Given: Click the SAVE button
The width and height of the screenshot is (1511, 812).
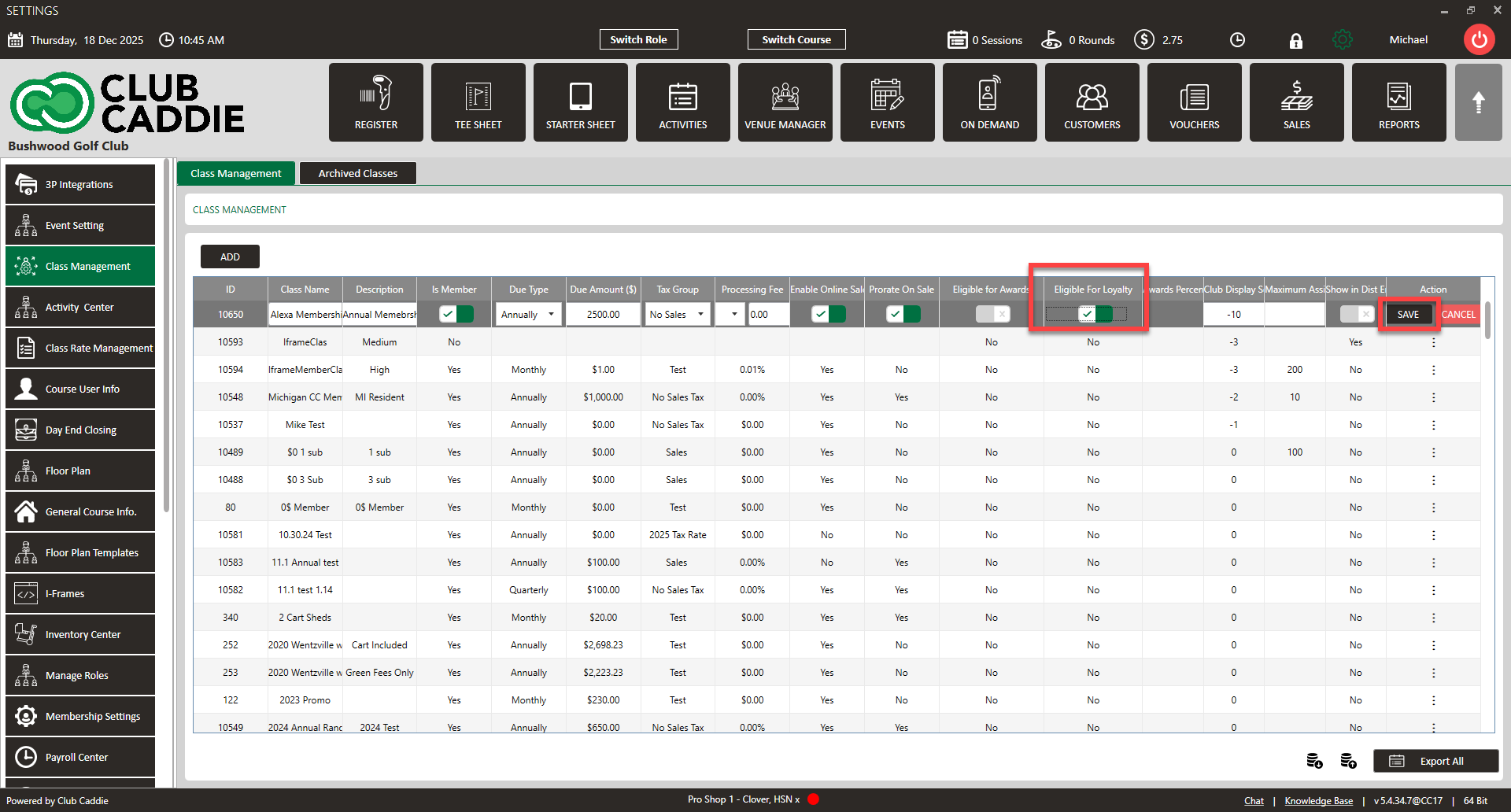Looking at the screenshot, I should (1408, 315).
